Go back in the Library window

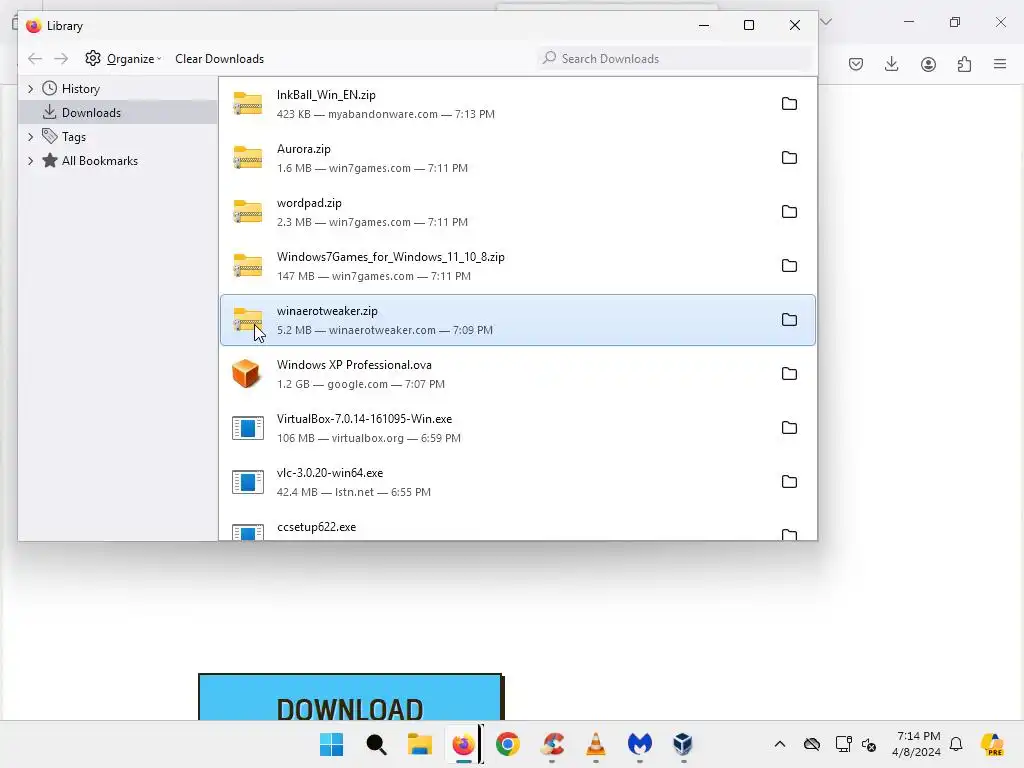pos(35,59)
